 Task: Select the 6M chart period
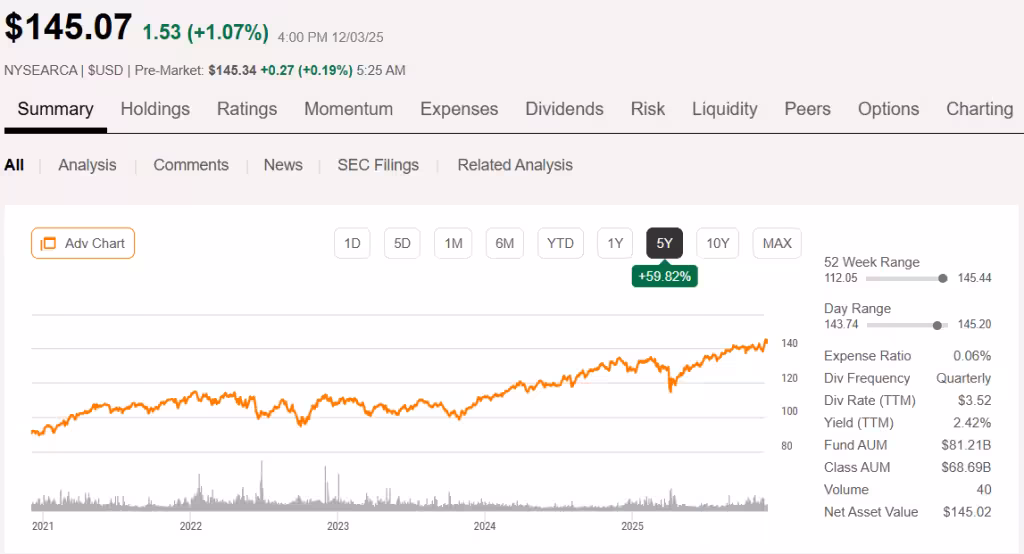click(505, 243)
